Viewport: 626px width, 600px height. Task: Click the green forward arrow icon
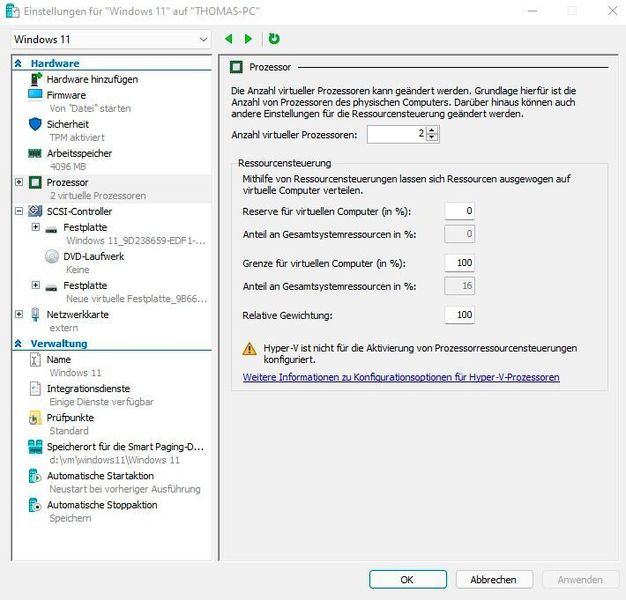pyautogui.click(x=248, y=39)
